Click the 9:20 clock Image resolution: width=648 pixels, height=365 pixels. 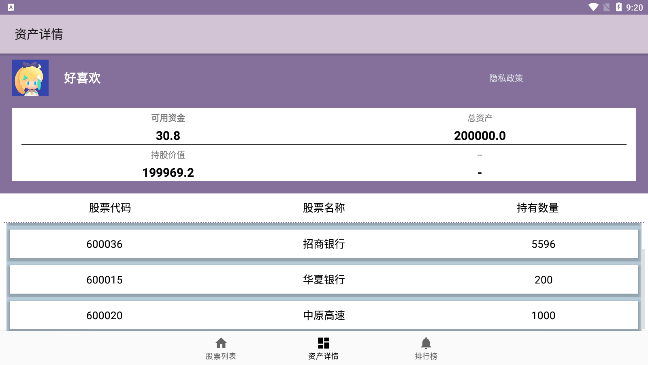click(x=634, y=7)
